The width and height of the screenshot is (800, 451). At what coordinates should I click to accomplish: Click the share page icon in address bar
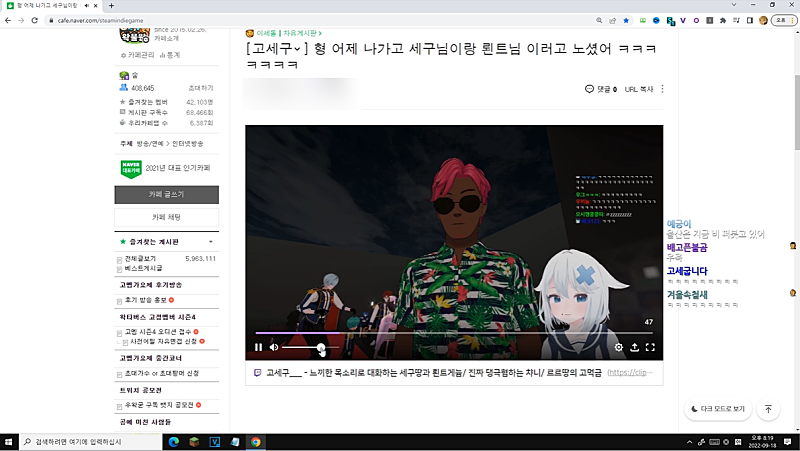click(612, 20)
